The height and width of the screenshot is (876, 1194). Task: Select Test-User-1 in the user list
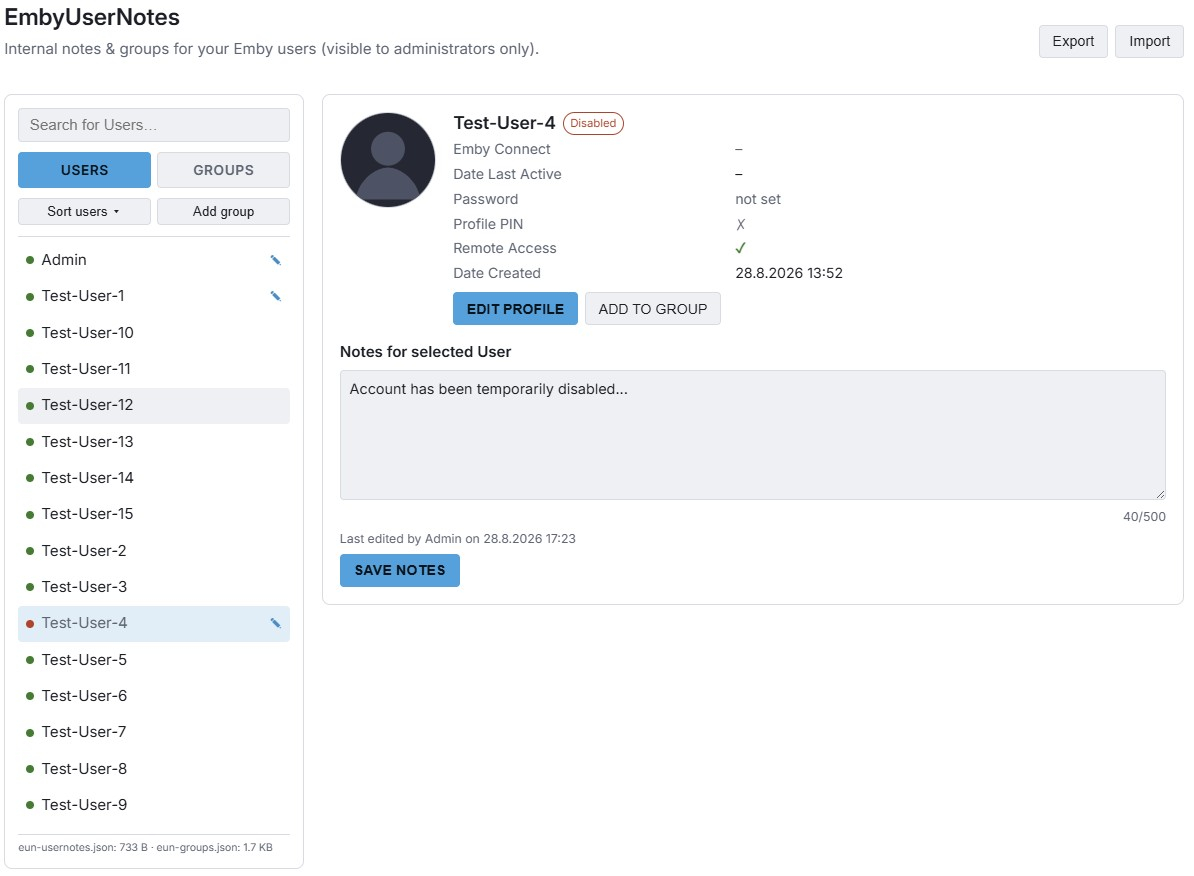tap(154, 296)
